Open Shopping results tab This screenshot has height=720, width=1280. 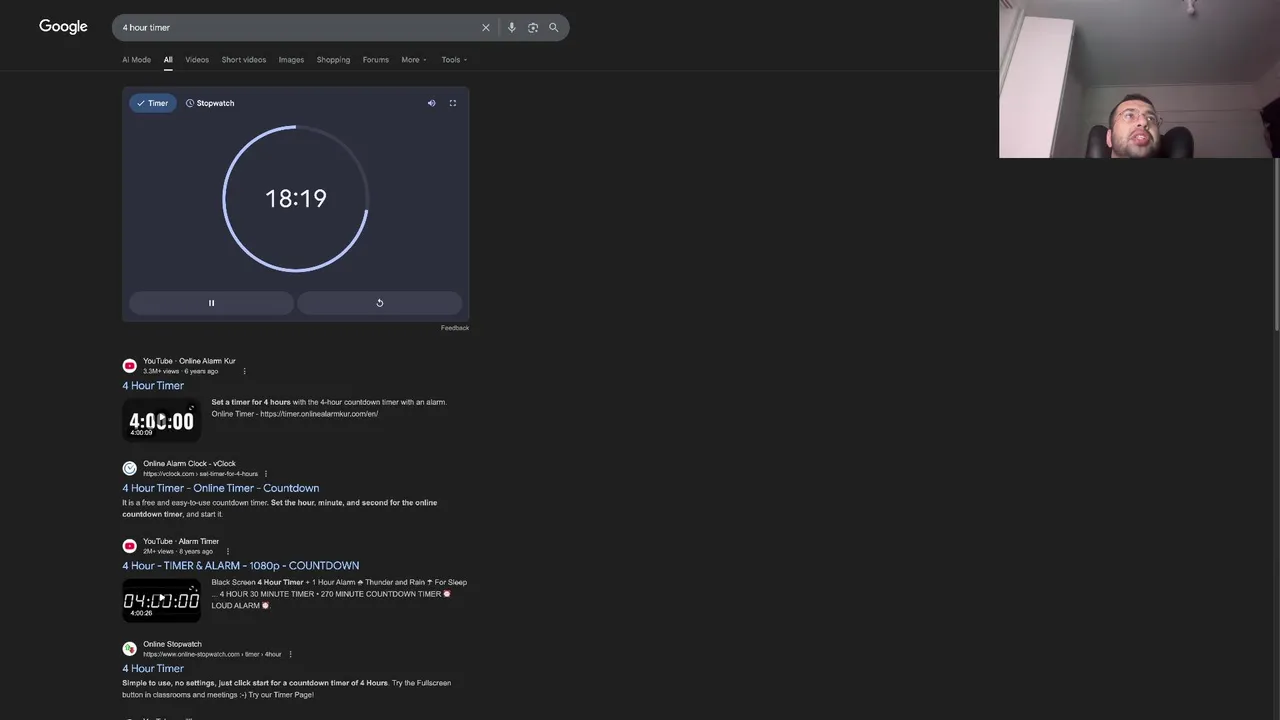point(333,60)
